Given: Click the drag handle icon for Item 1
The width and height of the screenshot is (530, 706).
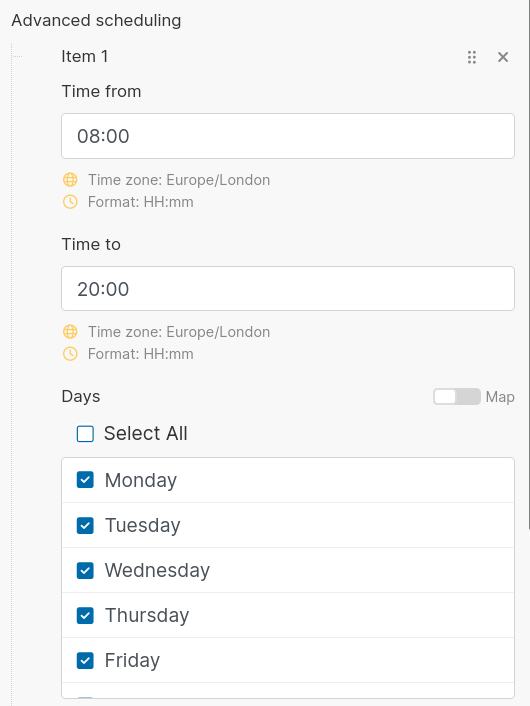Looking at the screenshot, I should [x=471, y=57].
